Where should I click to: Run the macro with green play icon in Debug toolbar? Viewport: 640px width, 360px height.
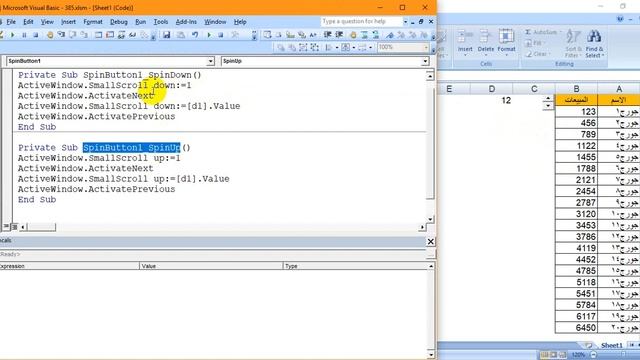pyautogui.click(x=13, y=35)
